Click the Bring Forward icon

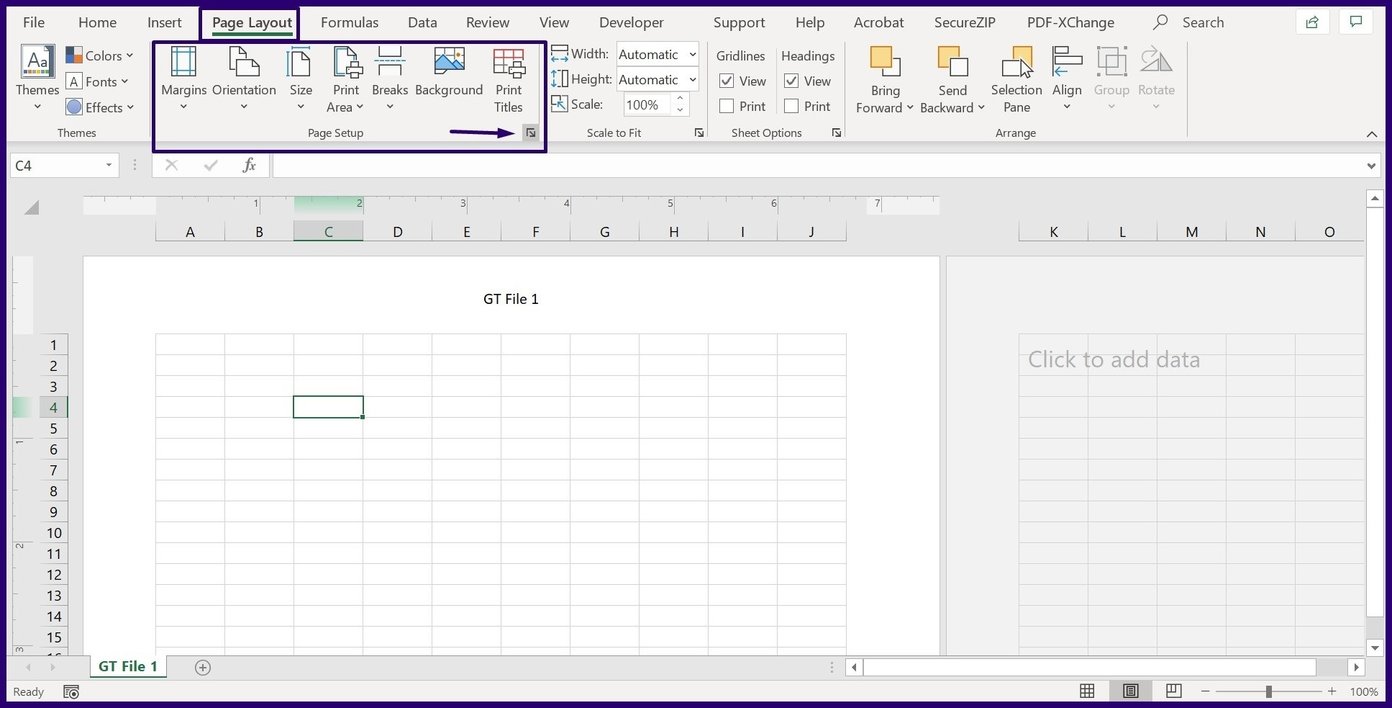884,80
